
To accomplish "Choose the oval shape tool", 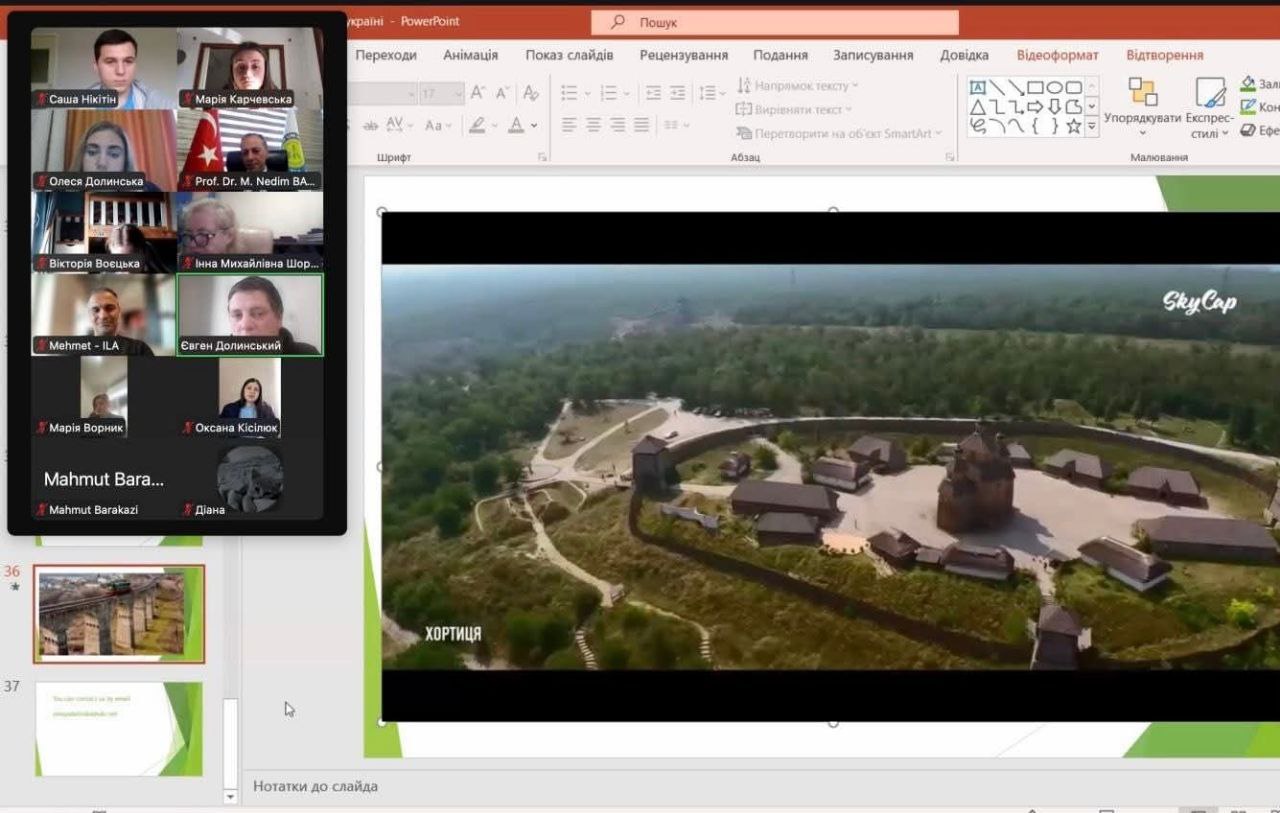I will tap(1054, 88).
